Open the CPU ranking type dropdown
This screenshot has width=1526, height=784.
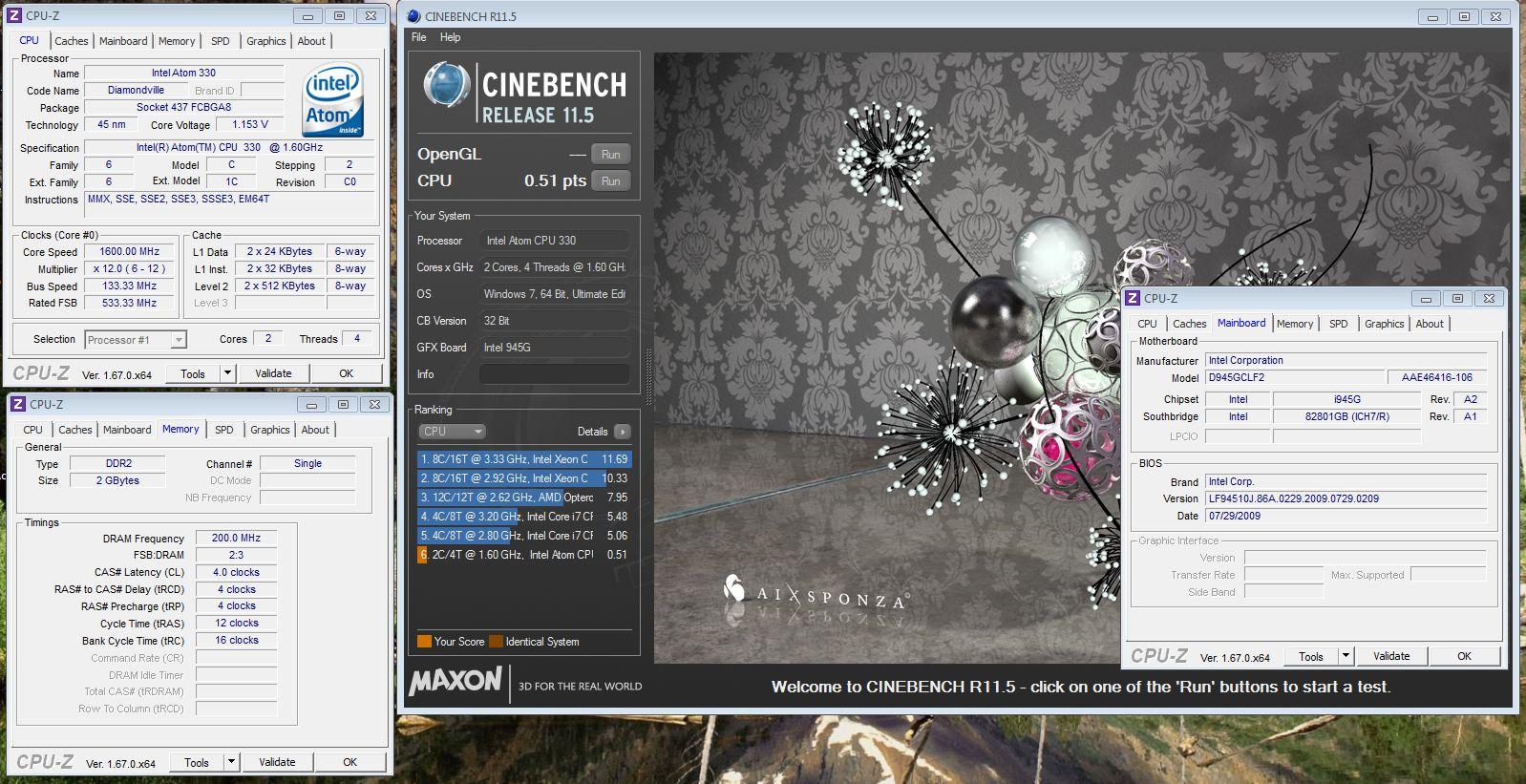[x=454, y=432]
